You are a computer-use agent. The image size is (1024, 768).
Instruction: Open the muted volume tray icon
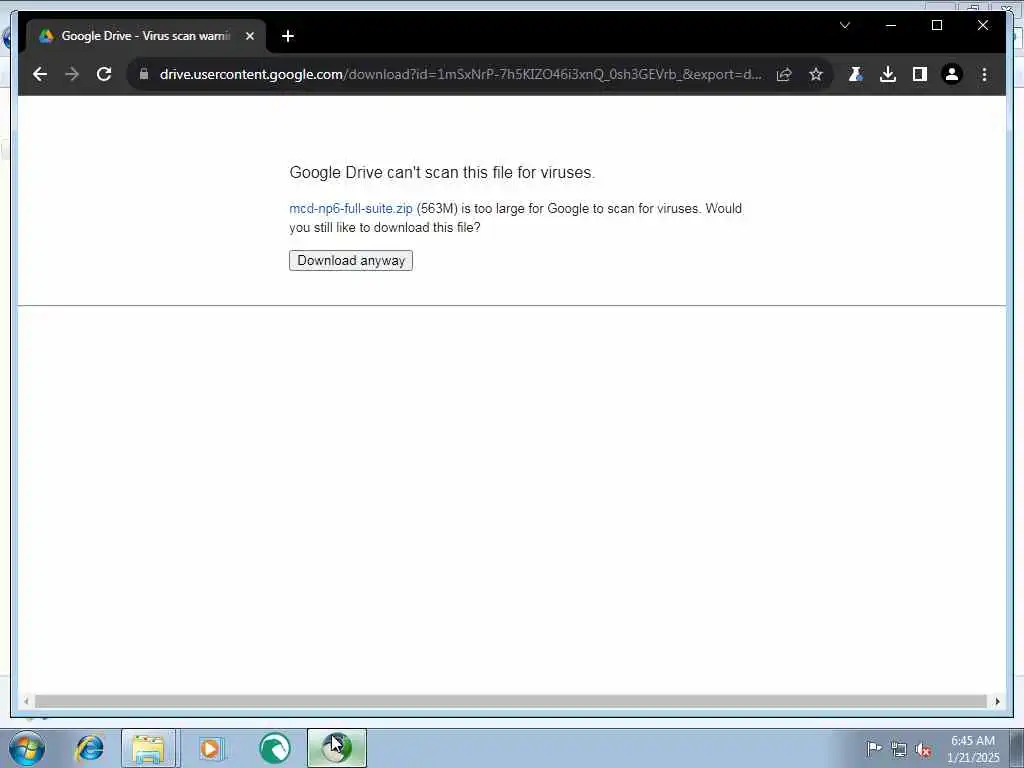(923, 749)
